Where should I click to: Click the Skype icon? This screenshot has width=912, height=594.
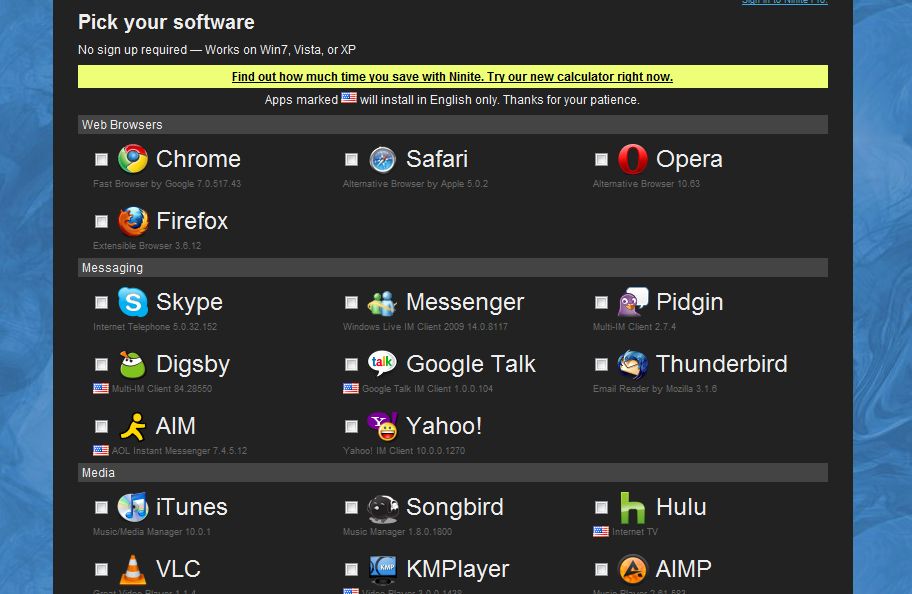(x=133, y=302)
